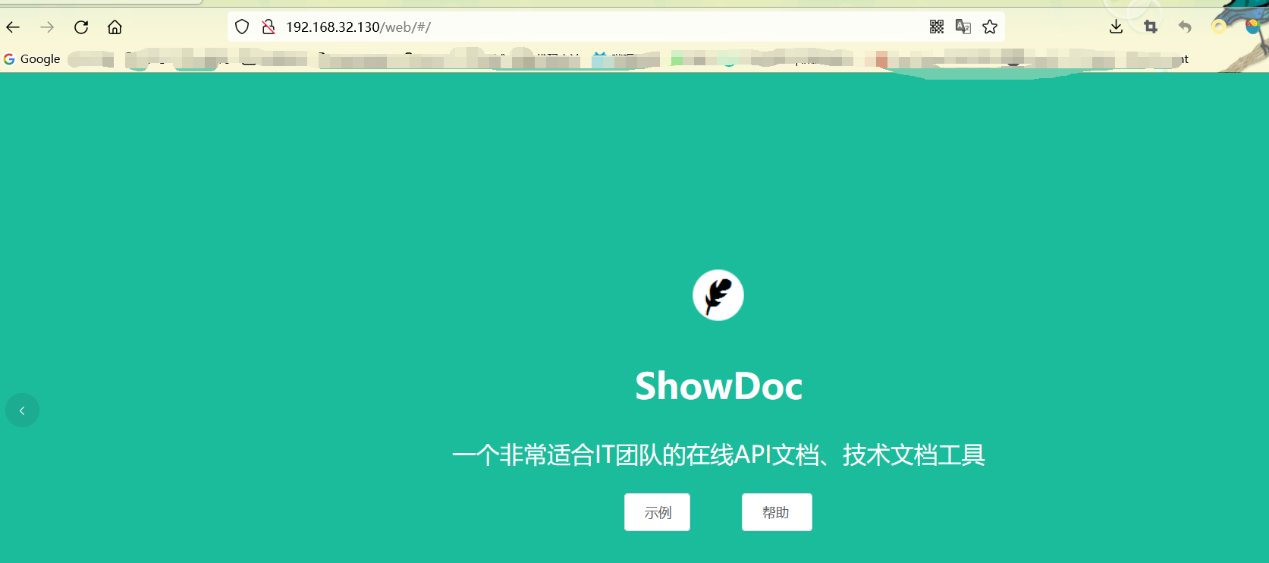Viewport: 1269px width, 563px height.
Task: Click the forward navigation arrow
Action: (47, 27)
